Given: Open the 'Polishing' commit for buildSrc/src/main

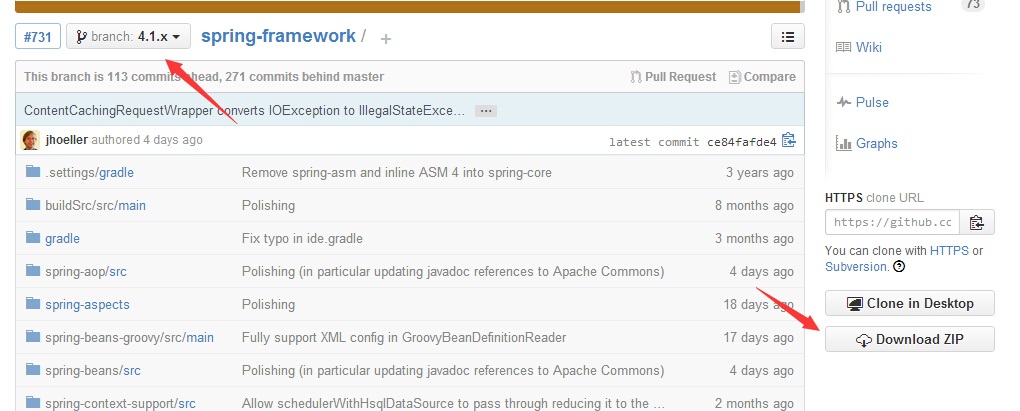Looking at the screenshot, I should [x=268, y=206].
